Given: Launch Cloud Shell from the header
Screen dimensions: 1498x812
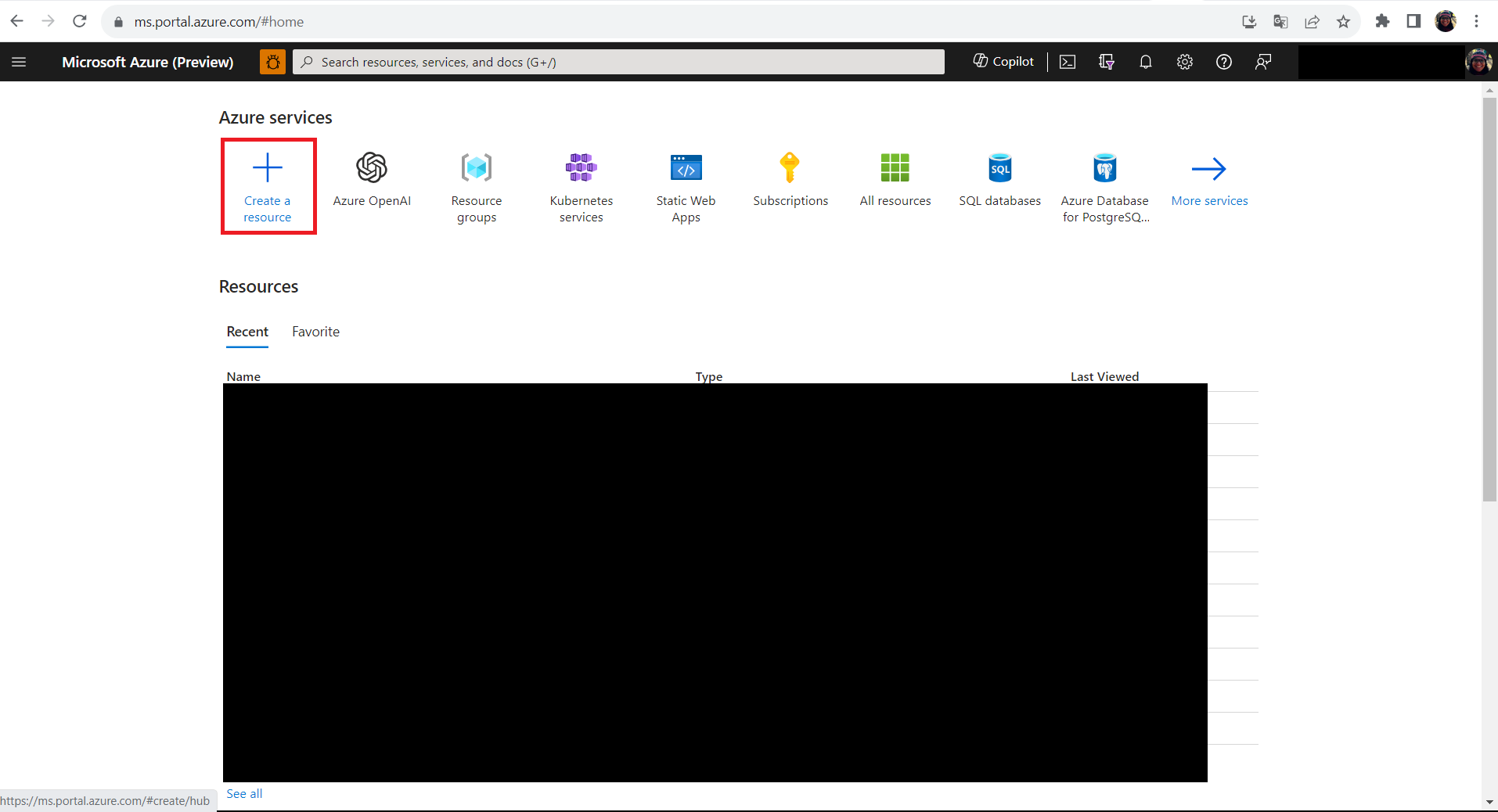Looking at the screenshot, I should (x=1068, y=62).
